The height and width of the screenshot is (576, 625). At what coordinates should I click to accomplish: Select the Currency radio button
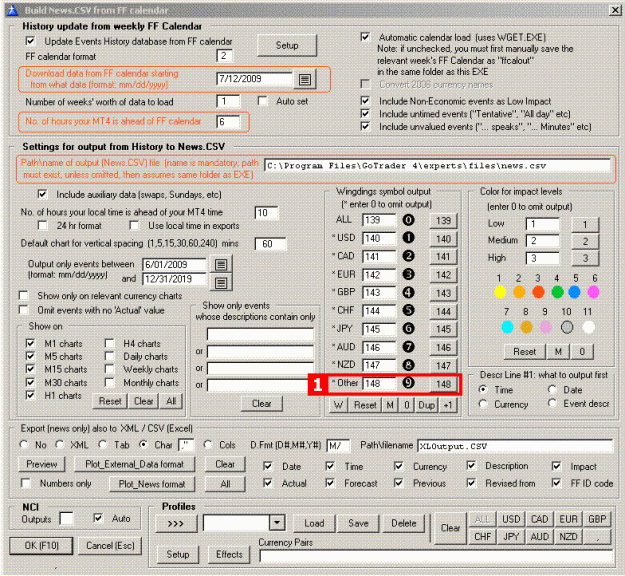pyautogui.click(x=483, y=404)
